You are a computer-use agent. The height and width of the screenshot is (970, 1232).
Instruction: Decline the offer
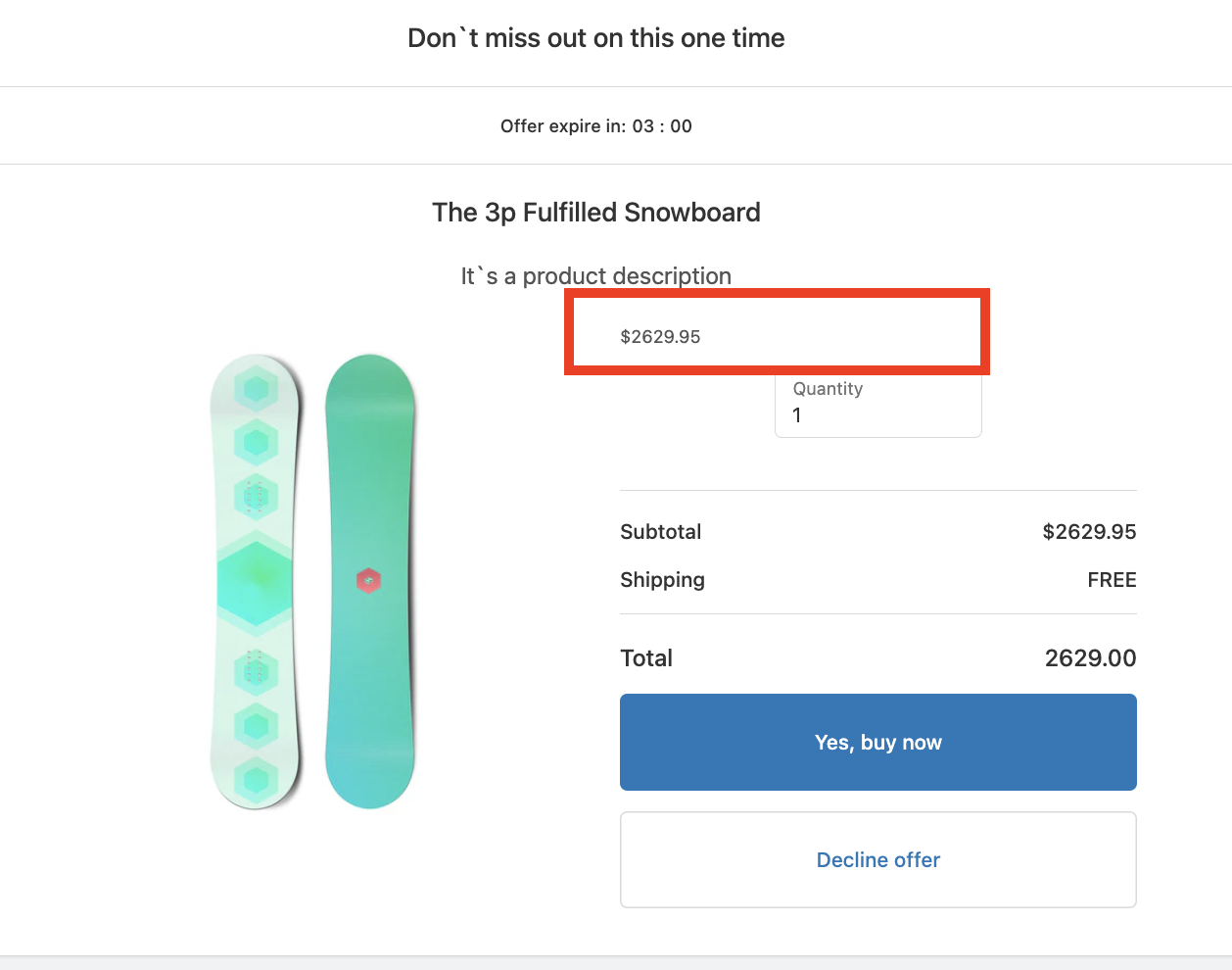tap(877, 859)
